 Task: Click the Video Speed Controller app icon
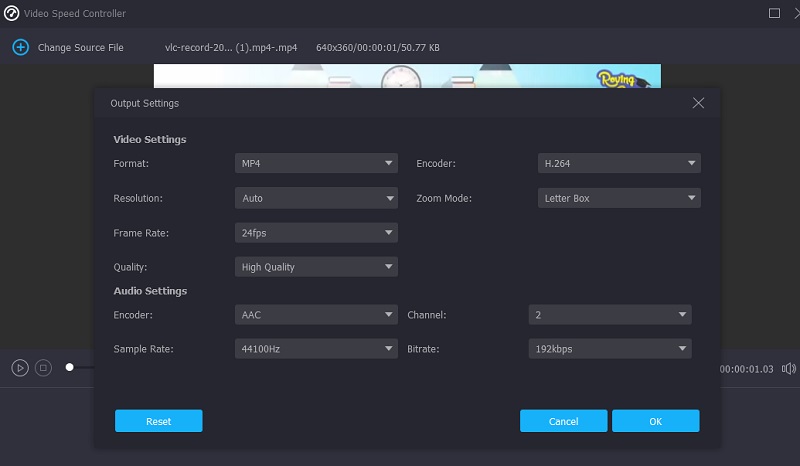pos(13,14)
